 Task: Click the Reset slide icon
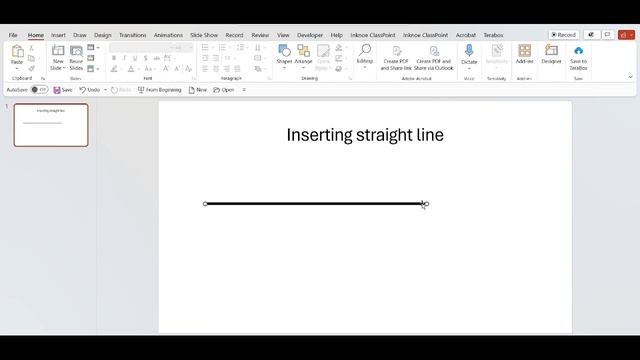pos(91,58)
